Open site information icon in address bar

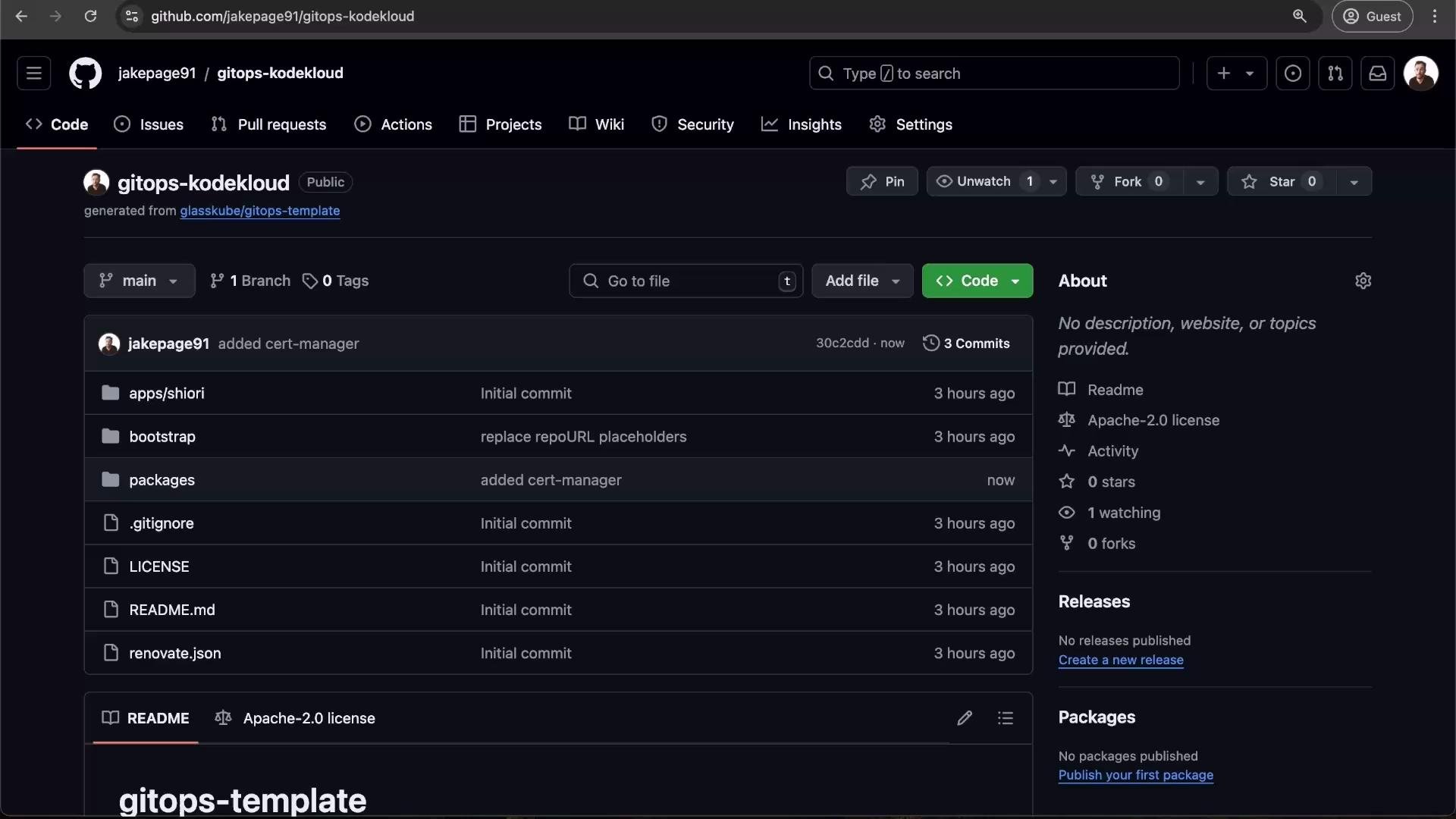(132, 16)
